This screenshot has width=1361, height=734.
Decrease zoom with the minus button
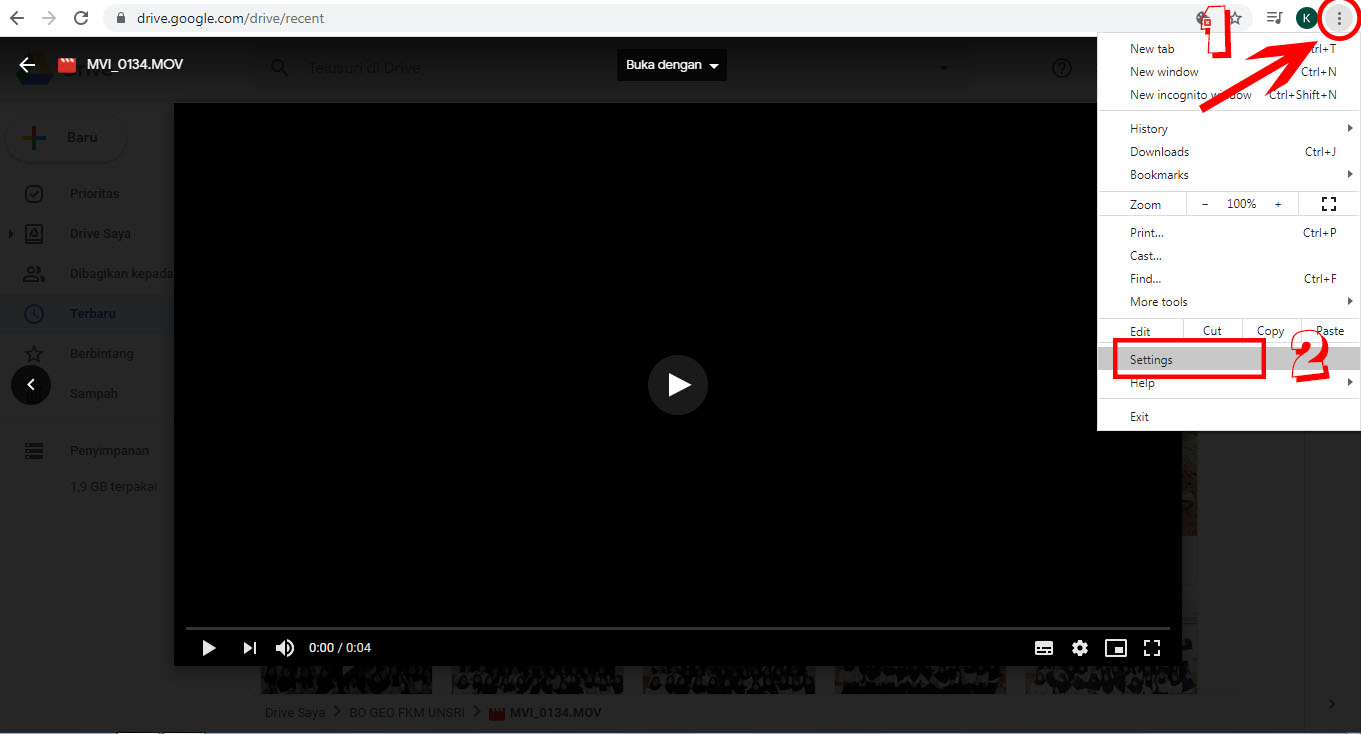[1205, 204]
